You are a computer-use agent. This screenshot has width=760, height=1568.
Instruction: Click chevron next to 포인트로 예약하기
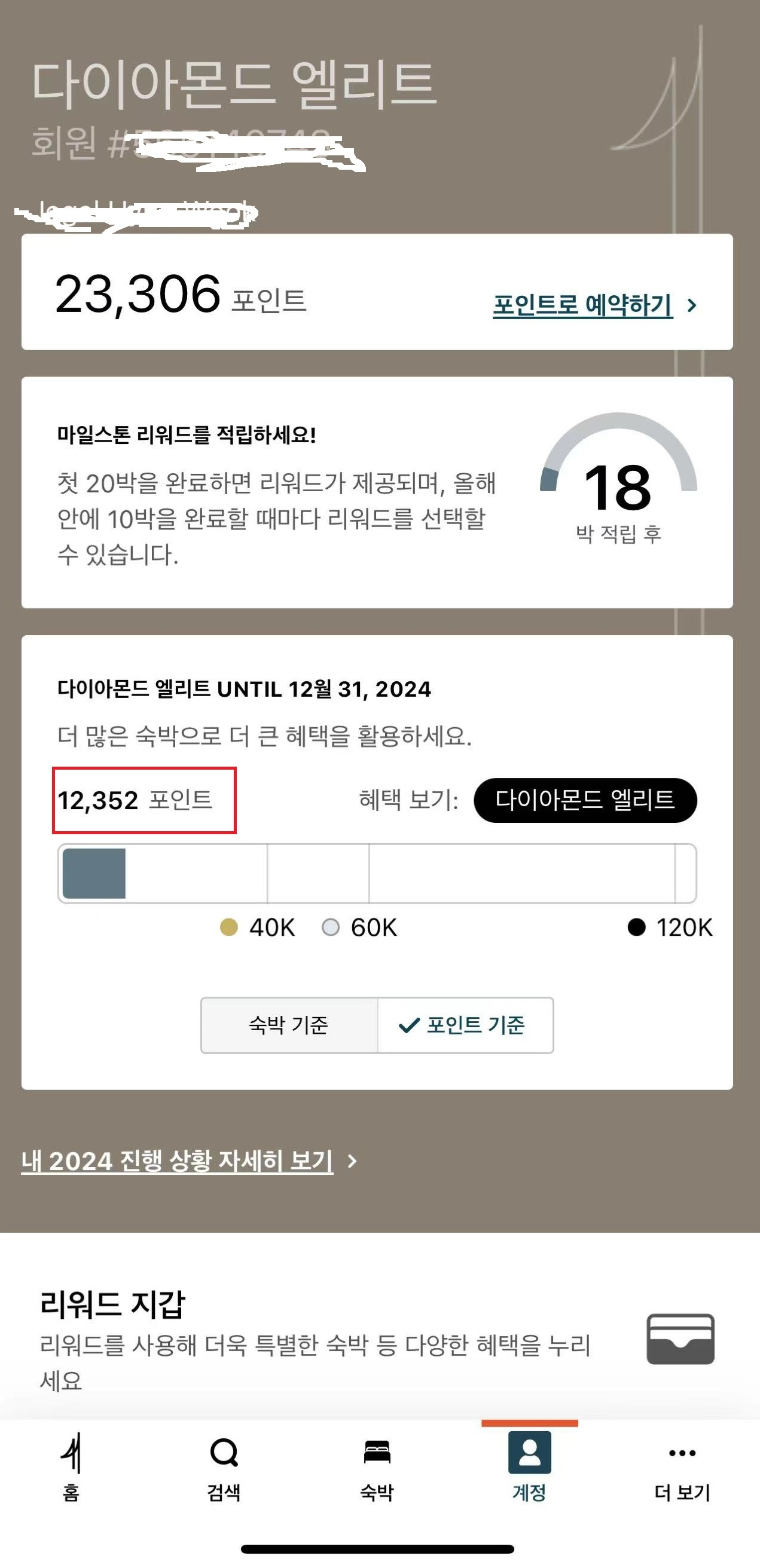click(692, 305)
